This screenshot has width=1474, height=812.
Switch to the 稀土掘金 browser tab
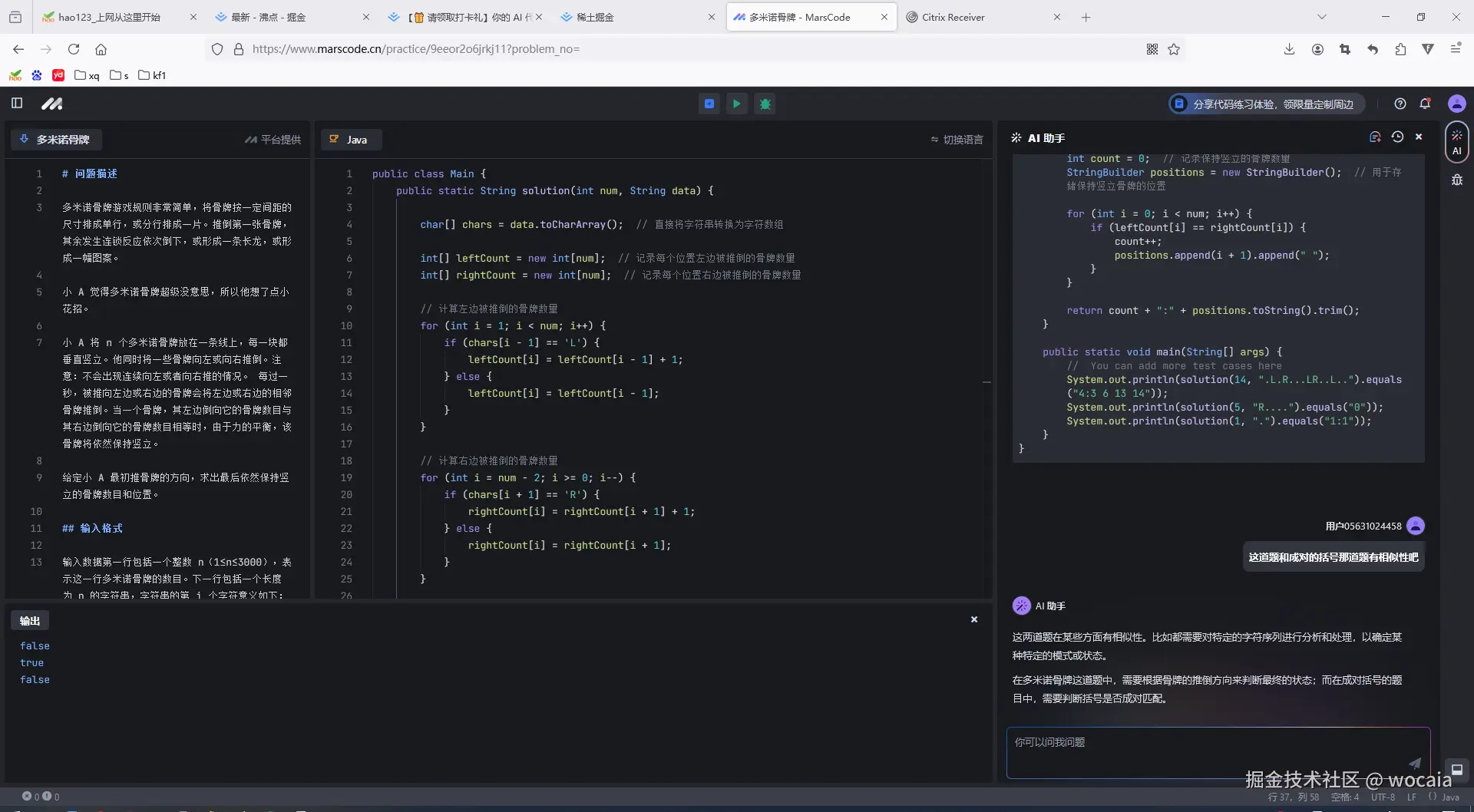tap(595, 17)
